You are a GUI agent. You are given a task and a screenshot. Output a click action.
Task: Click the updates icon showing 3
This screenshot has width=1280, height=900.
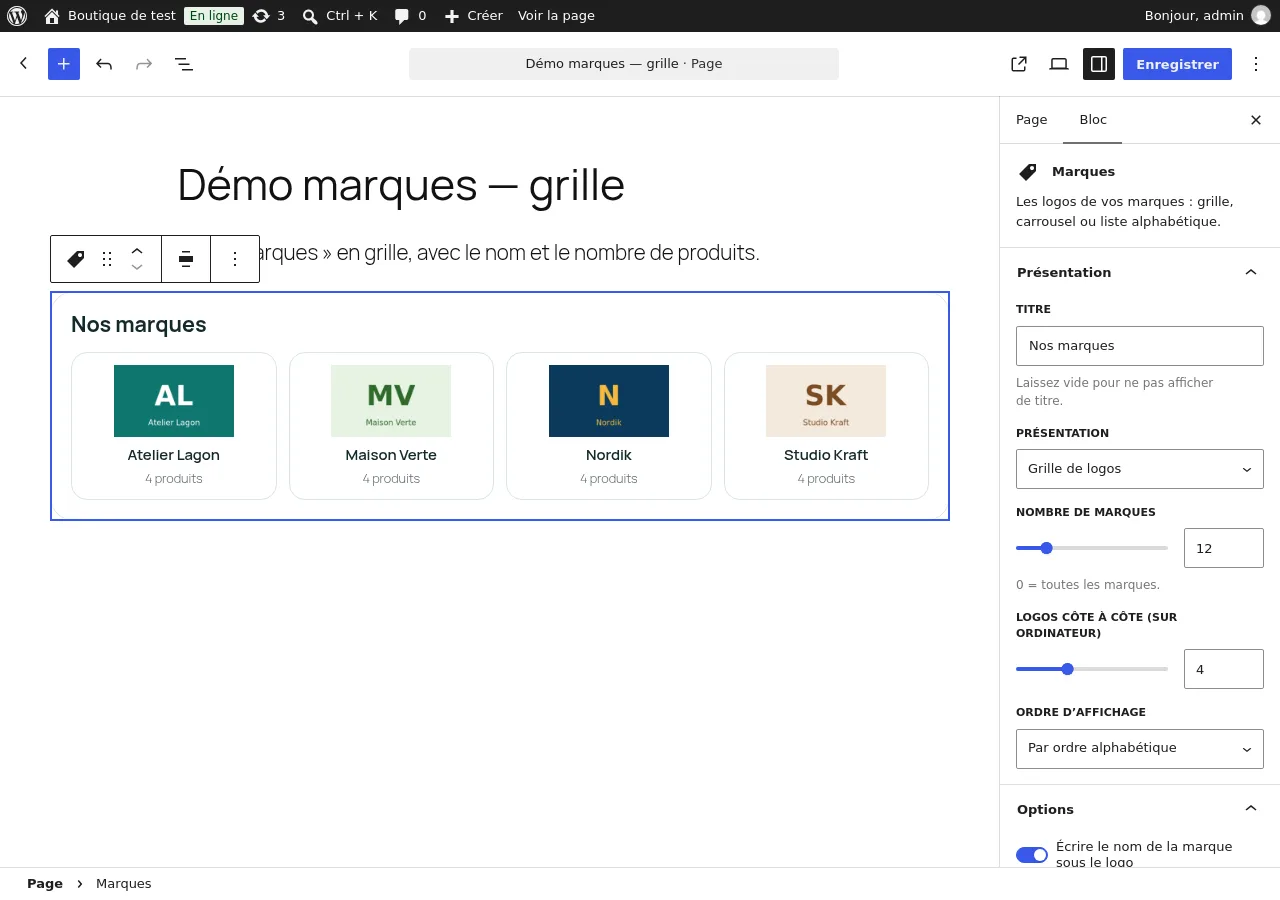point(269,16)
